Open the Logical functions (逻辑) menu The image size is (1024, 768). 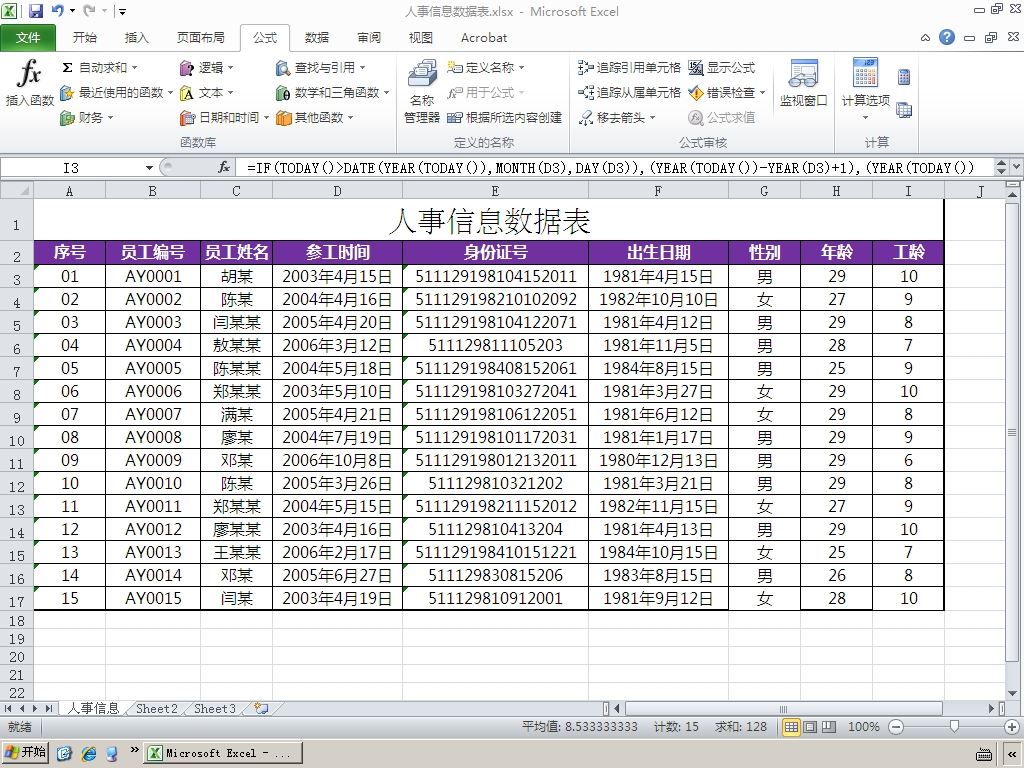(x=206, y=67)
